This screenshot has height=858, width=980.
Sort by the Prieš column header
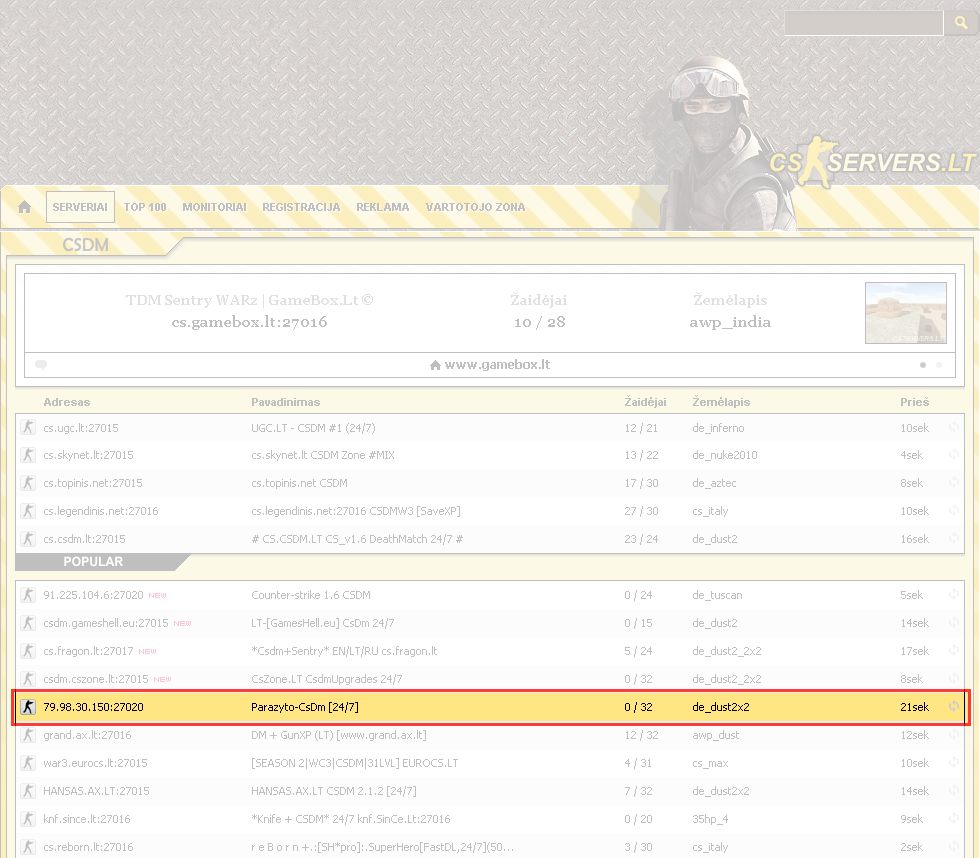(x=914, y=402)
